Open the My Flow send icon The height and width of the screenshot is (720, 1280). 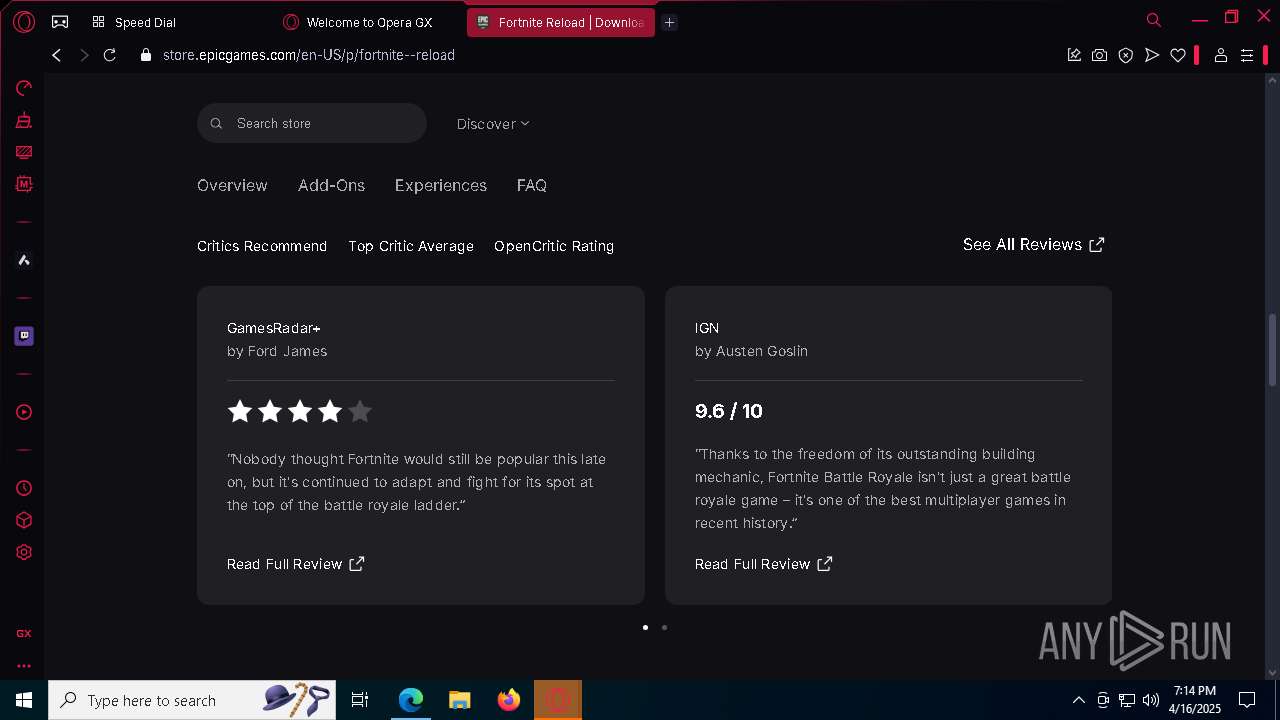pos(1152,55)
